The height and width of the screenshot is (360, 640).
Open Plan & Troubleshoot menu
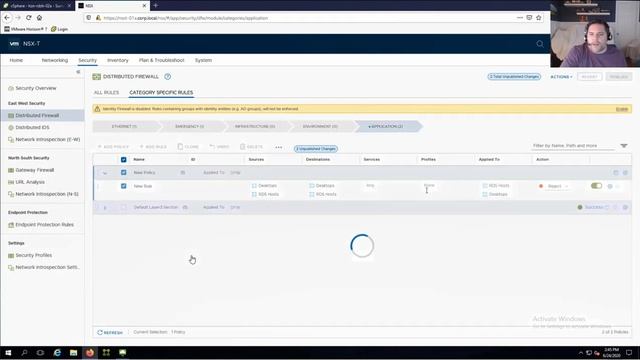(162, 60)
